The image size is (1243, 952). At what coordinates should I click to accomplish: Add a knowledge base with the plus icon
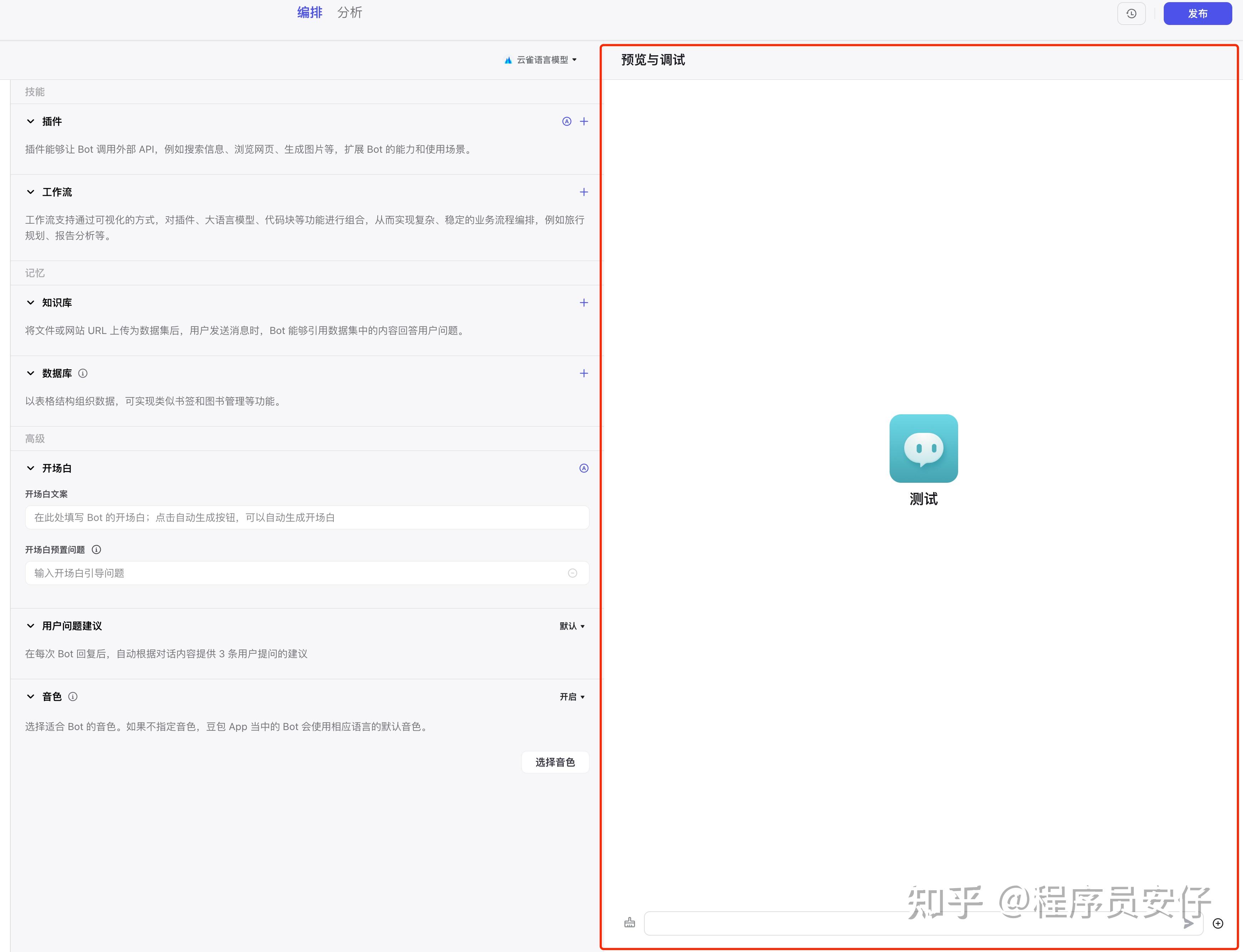point(584,302)
